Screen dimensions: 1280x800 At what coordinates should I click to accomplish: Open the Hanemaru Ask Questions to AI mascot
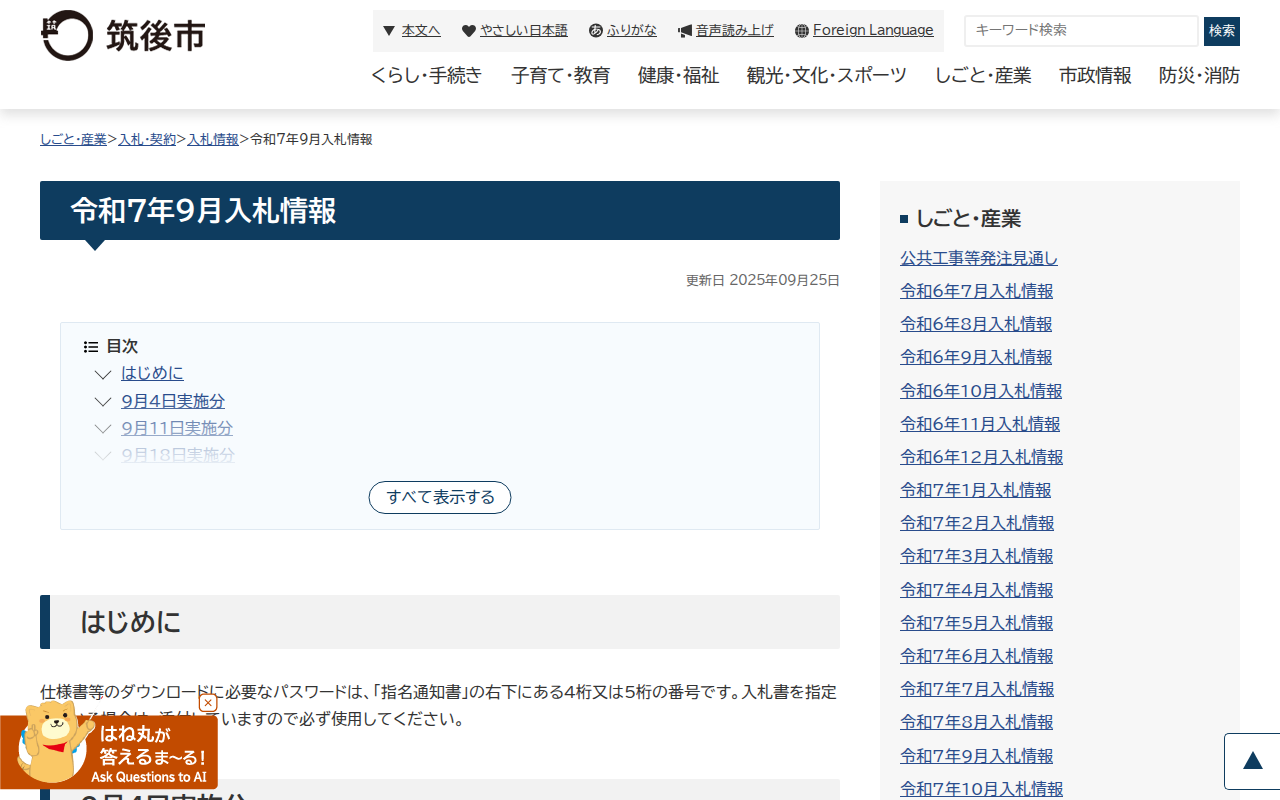click(108, 750)
